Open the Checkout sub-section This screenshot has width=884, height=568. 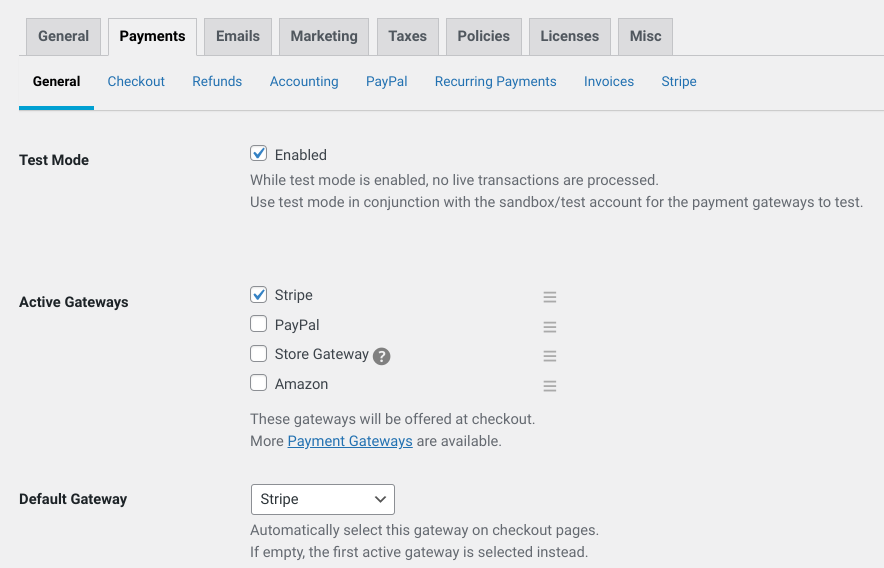[x=136, y=81]
